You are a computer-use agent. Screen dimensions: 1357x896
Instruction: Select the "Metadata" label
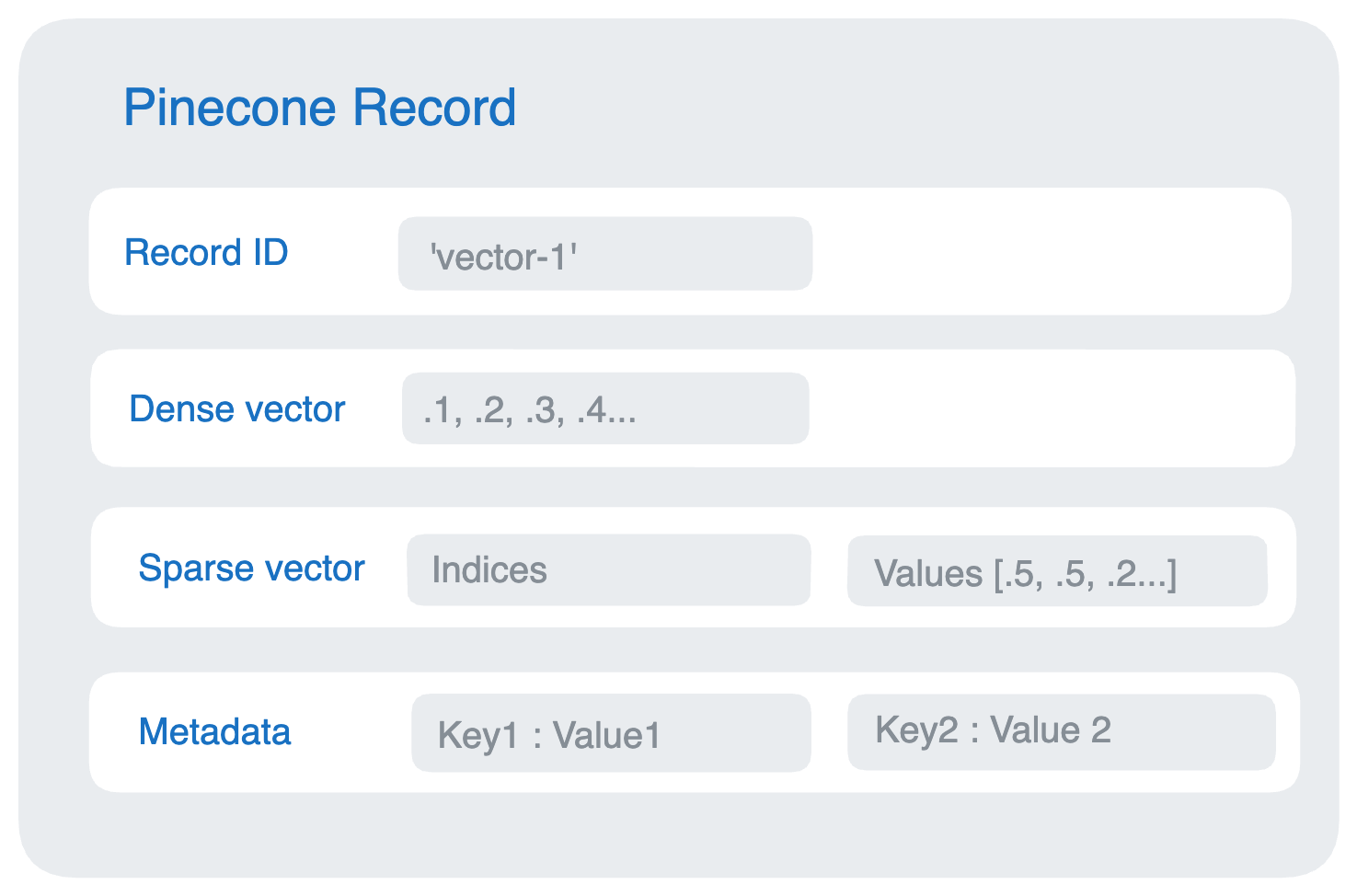click(214, 732)
